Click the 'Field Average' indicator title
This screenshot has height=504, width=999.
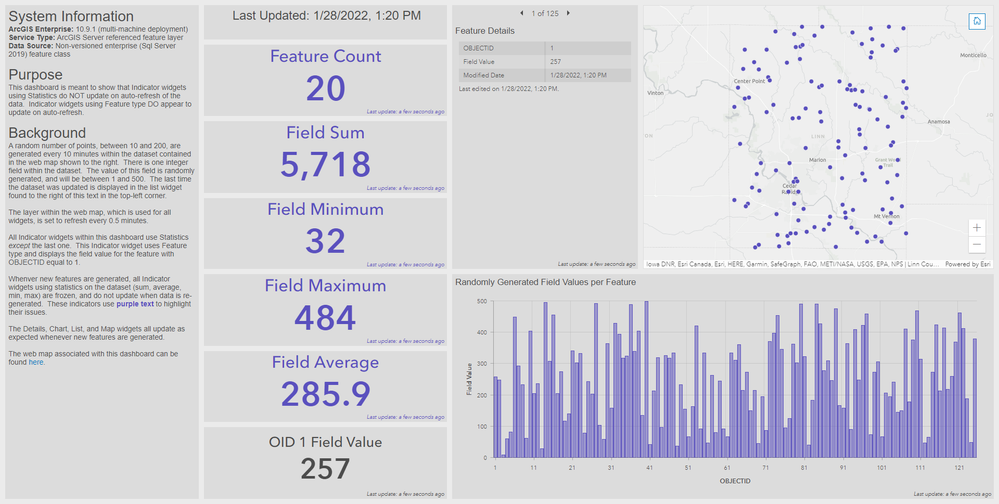[x=326, y=362]
